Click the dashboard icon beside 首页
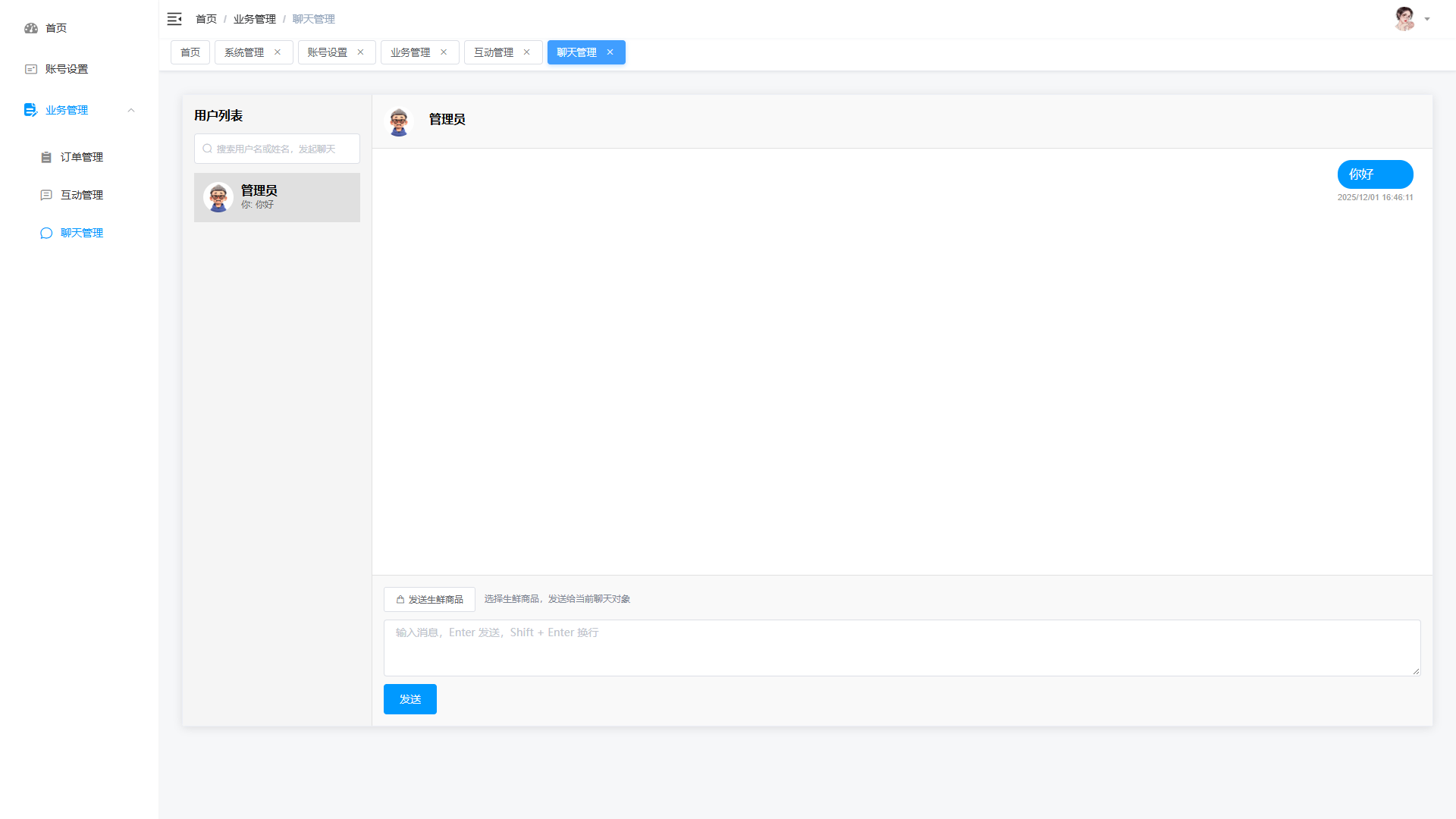The width and height of the screenshot is (1456, 819). pyautogui.click(x=31, y=28)
